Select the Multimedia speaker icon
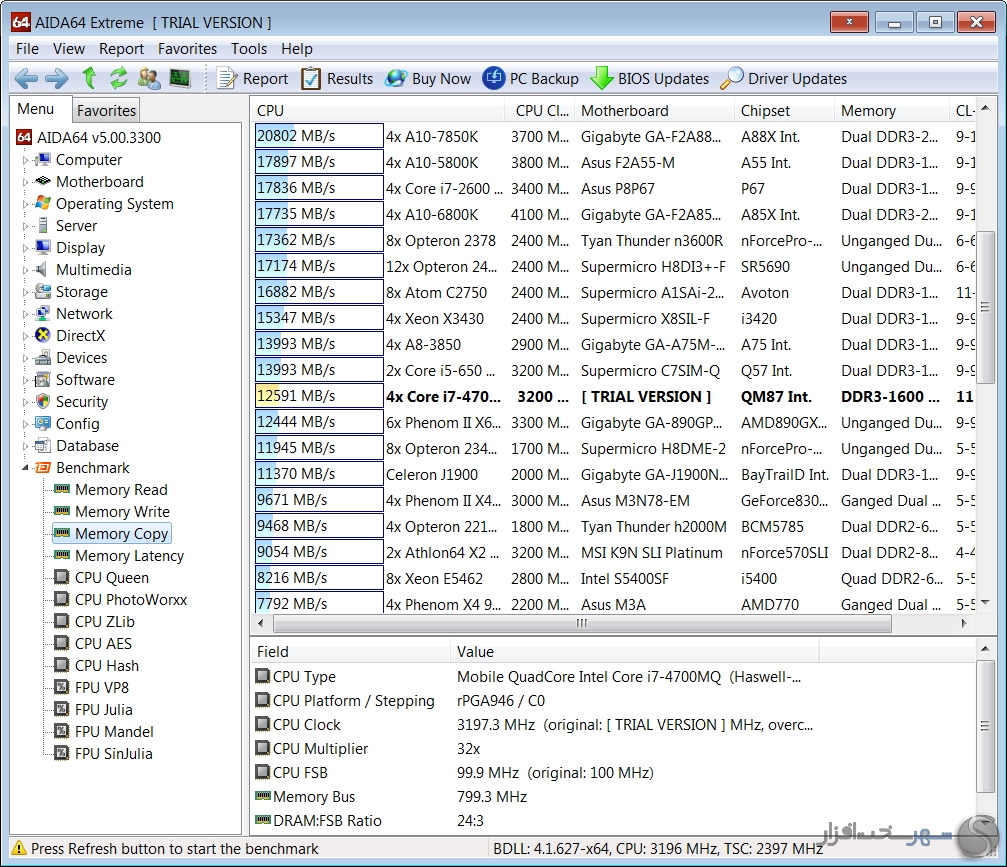 pos(41,269)
